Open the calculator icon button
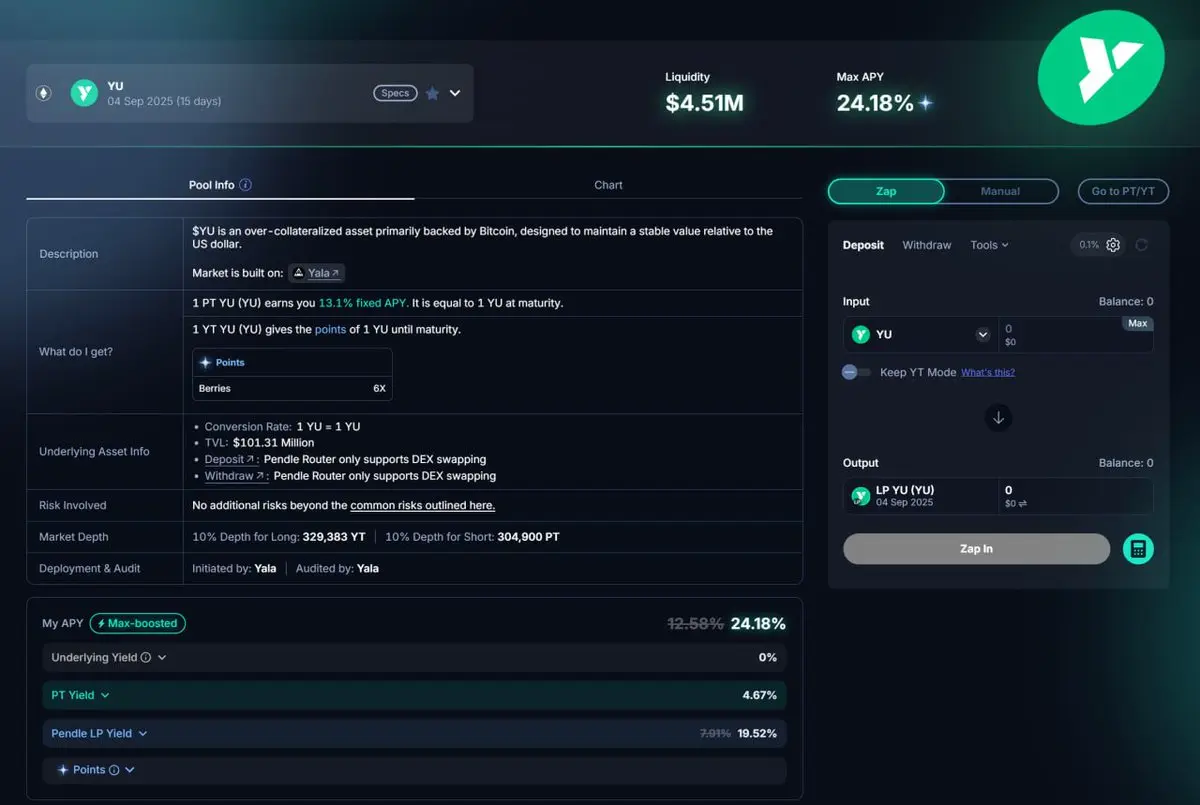The width and height of the screenshot is (1200, 805). click(1138, 549)
